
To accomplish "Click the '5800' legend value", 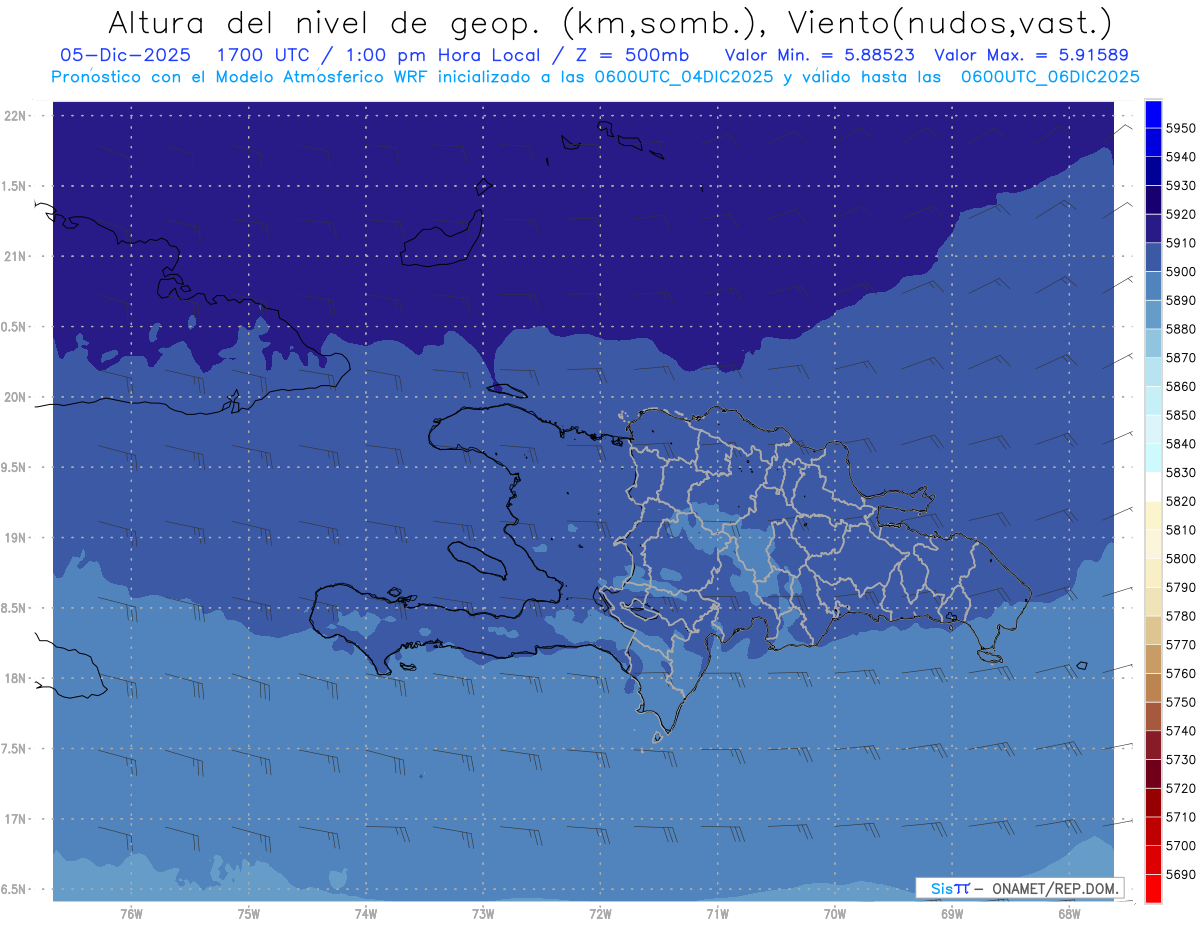I will (x=1181, y=558).
